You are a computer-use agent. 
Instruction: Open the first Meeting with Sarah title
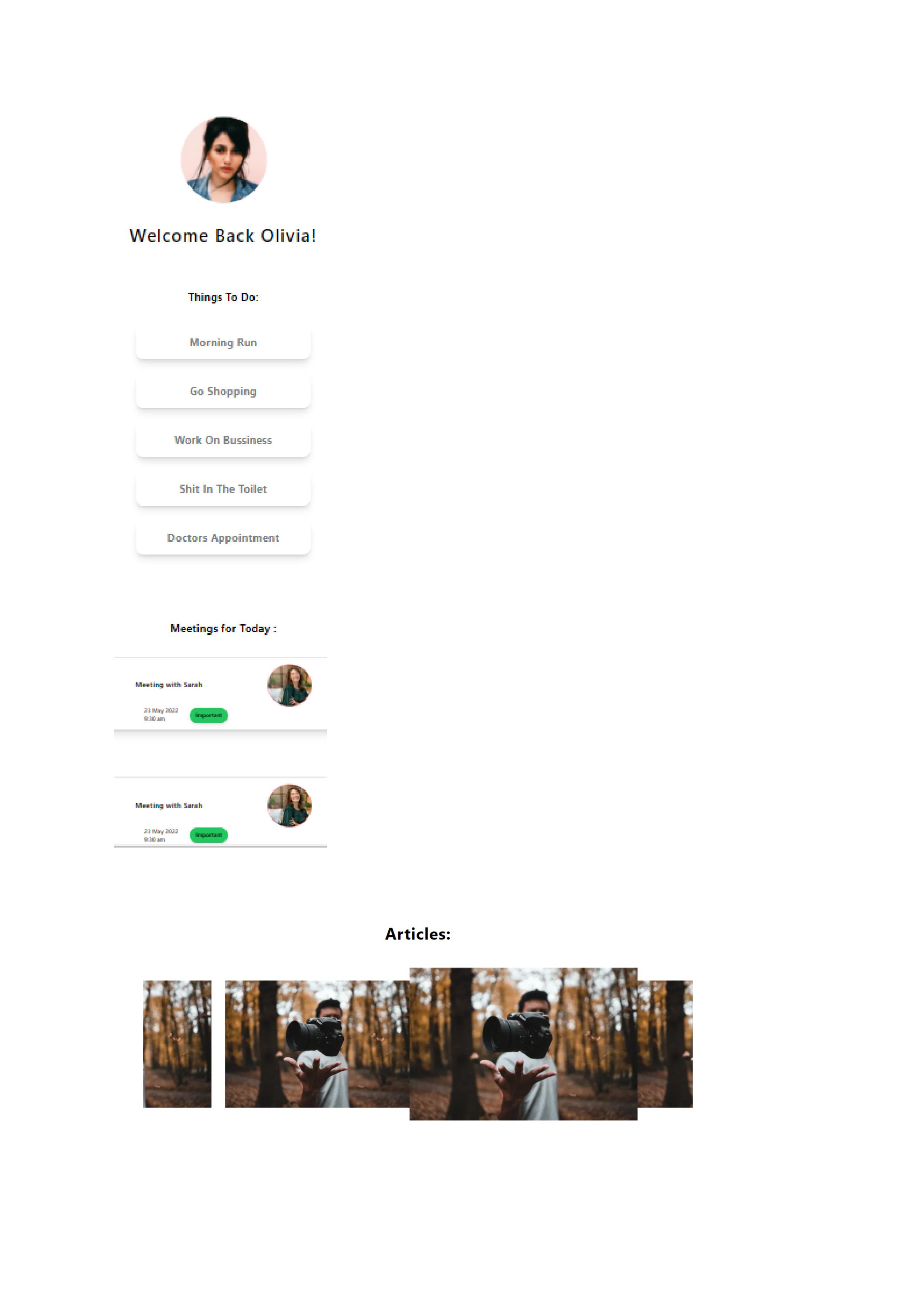169,685
